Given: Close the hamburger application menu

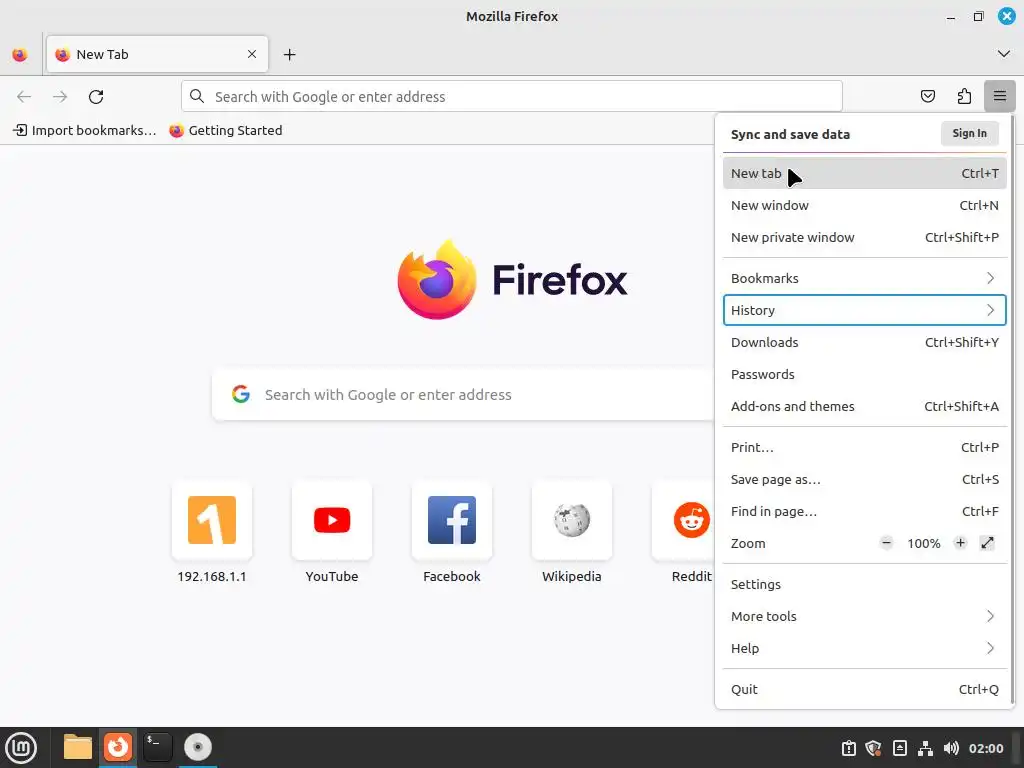Looking at the screenshot, I should [x=999, y=97].
